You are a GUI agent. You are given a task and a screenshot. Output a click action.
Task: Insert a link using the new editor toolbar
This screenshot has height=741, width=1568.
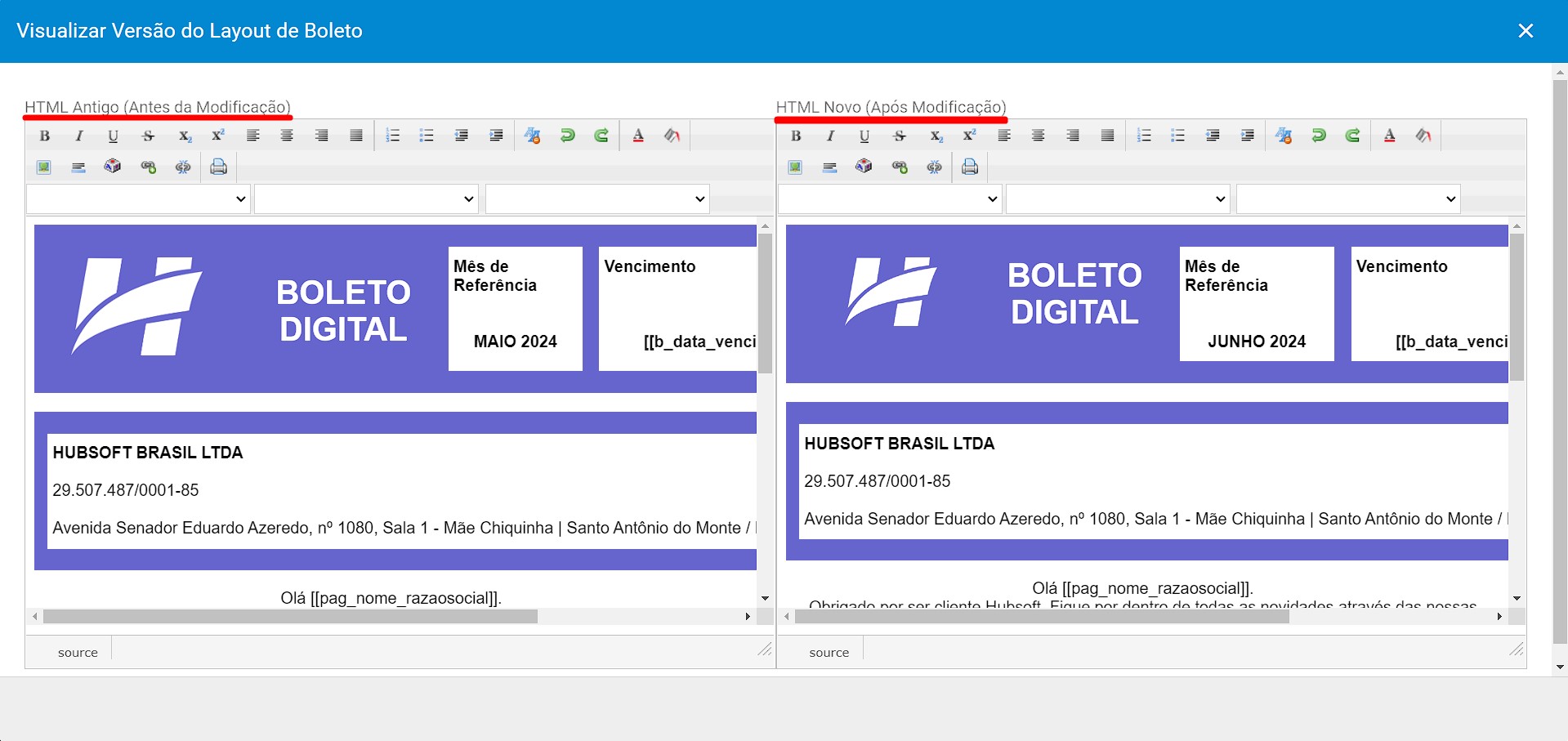pyautogui.click(x=900, y=167)
